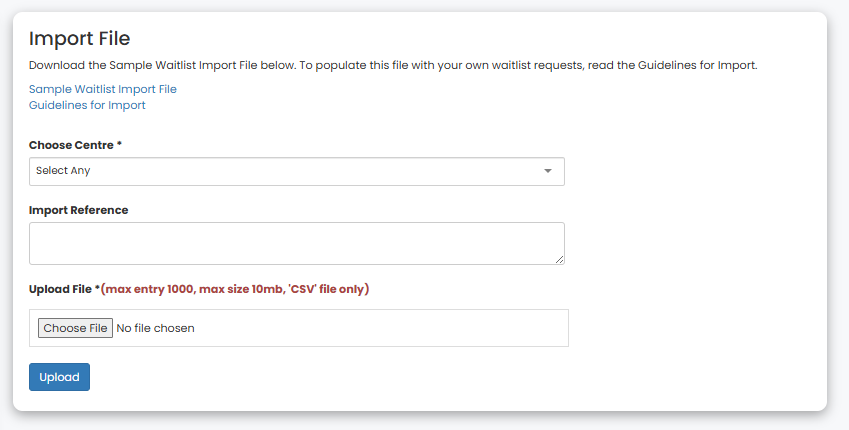The image size is (849, 430).
Task: Click the Import File heading
Action: pos(80,39)
